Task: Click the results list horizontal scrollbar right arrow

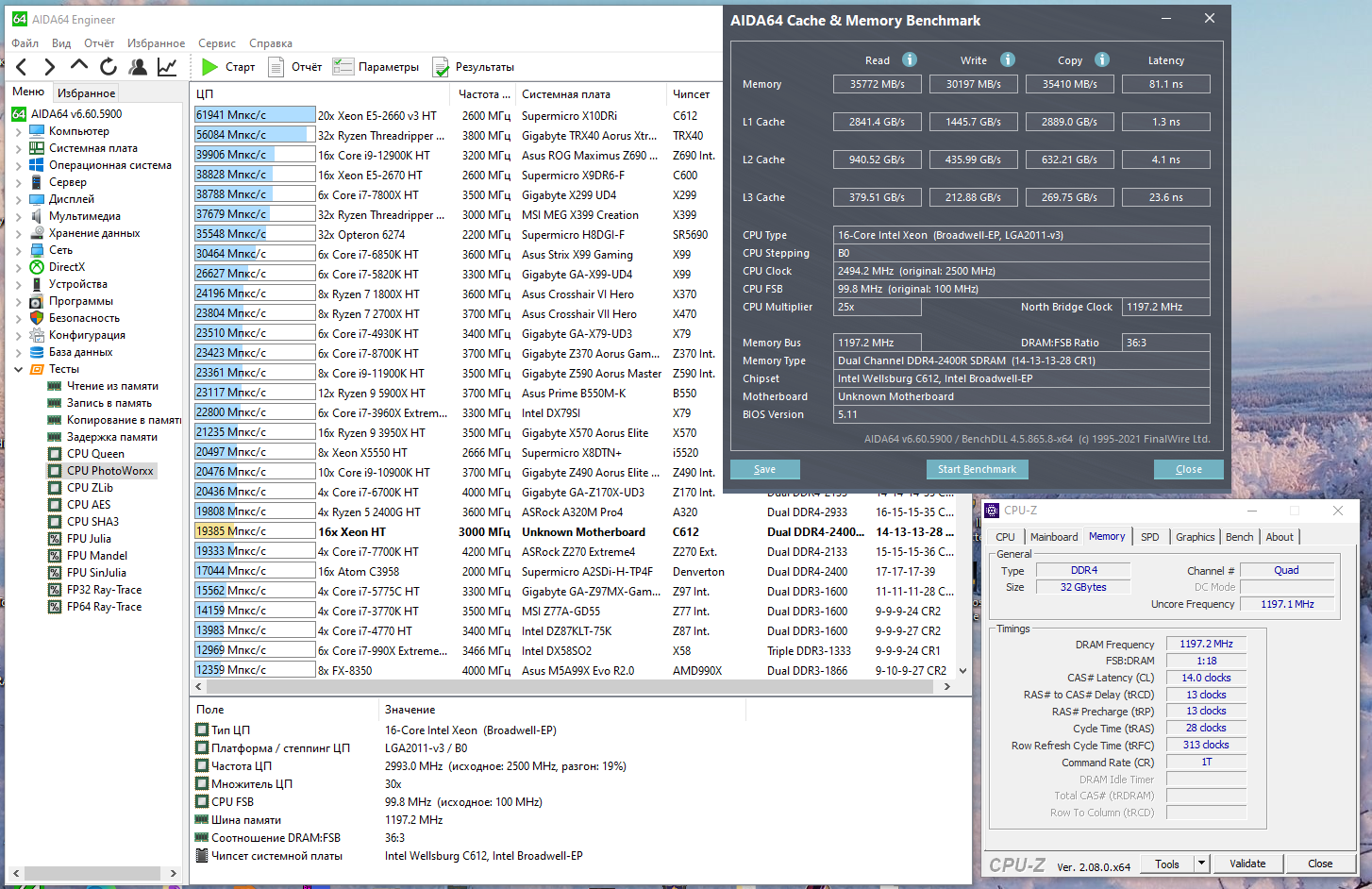Action: (x=947, y=686)
